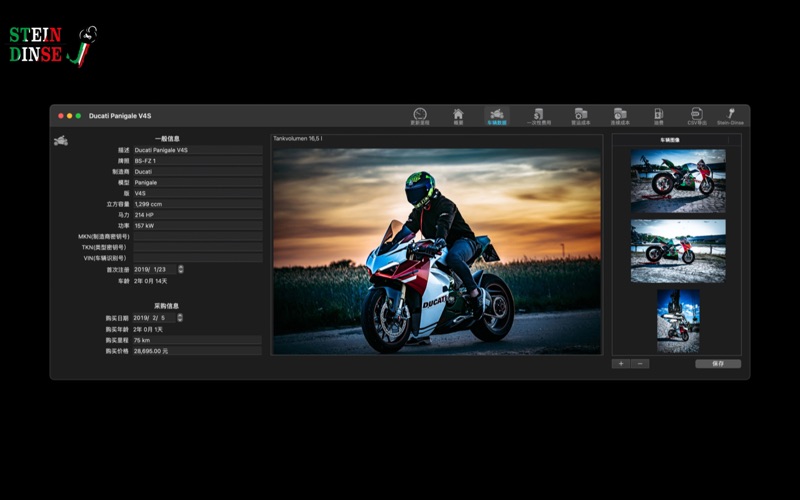Click the large sunset motorcycle rider photo
Image resolution: width=800 pixels, height=500 pixels.
point(437,251)
